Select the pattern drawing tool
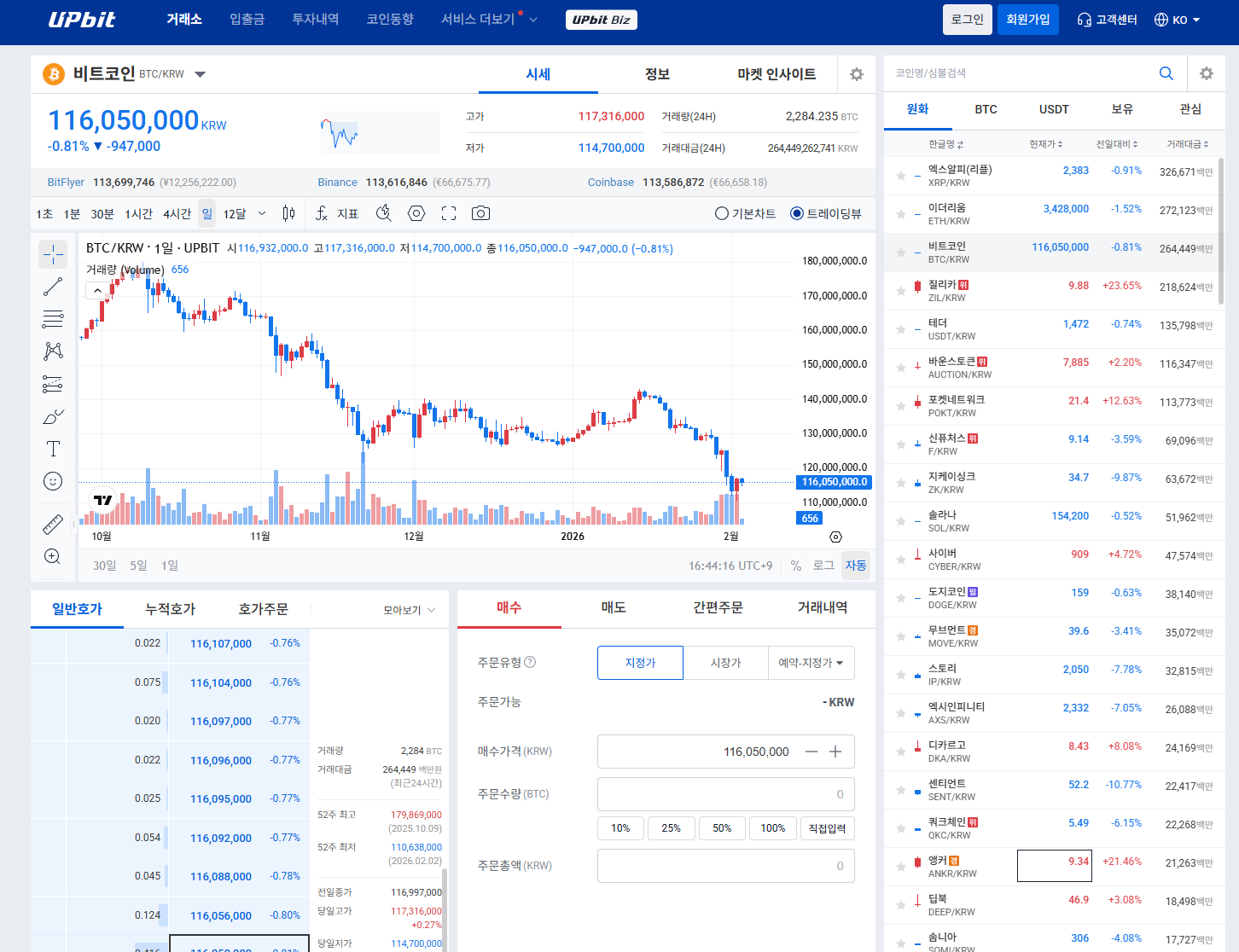The height and width of the screenshot is (952, 1239). click(53, 351)
